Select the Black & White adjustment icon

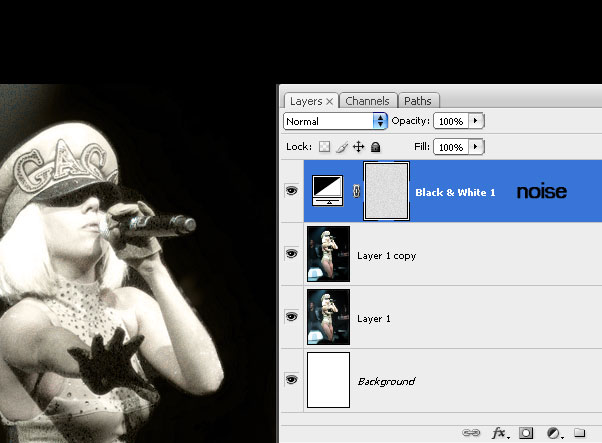(327, 190)
